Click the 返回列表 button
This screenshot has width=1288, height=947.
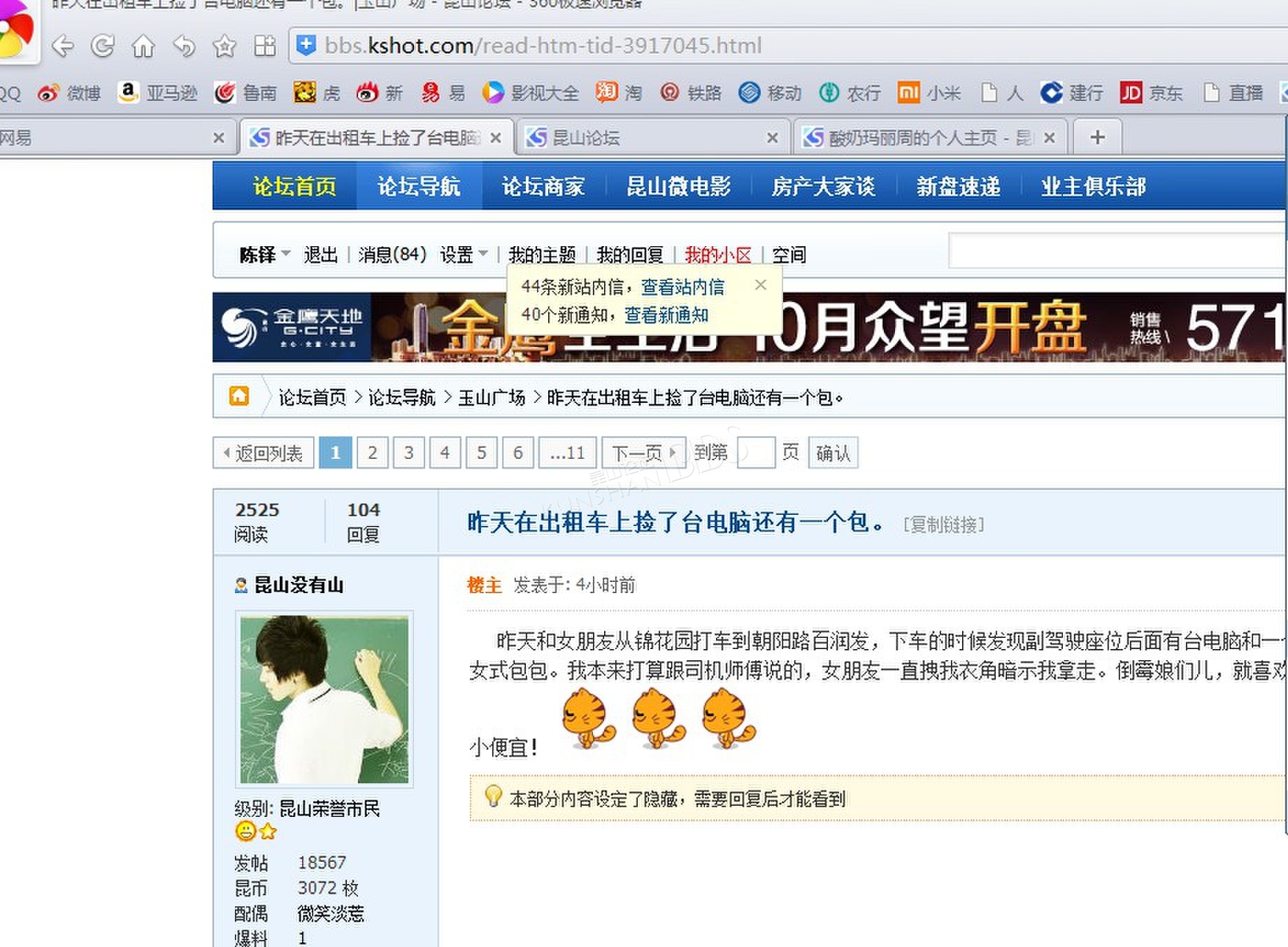tap(264, 453)
